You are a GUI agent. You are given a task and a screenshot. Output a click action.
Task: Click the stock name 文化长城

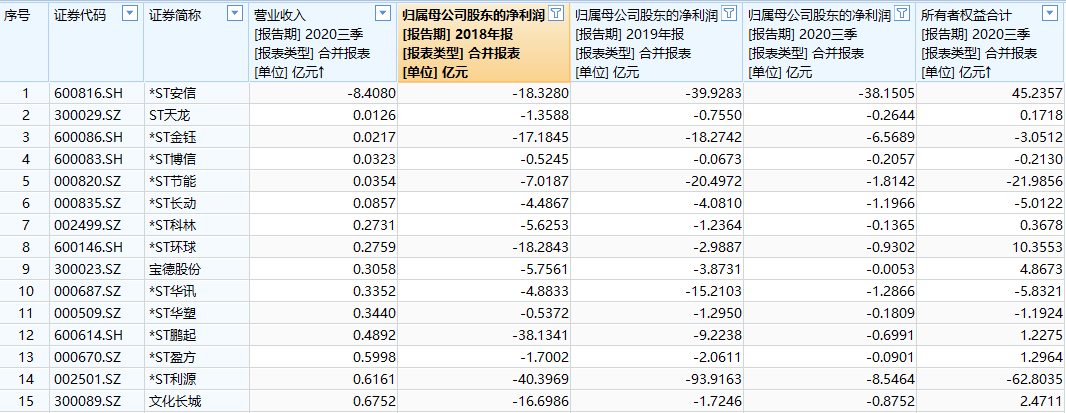coord(175,401)
